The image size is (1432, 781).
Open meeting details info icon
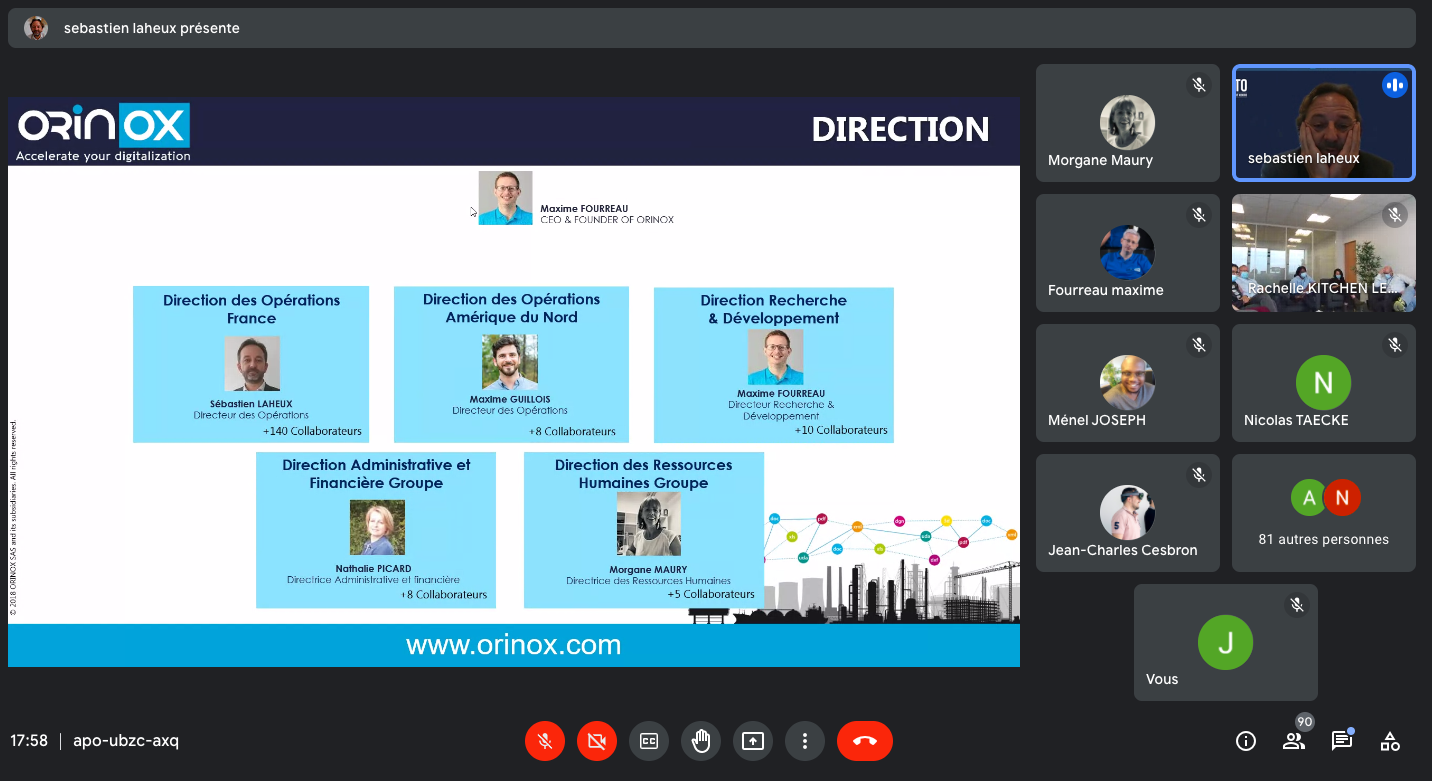pyautogui.click(x=1246, y=741)
